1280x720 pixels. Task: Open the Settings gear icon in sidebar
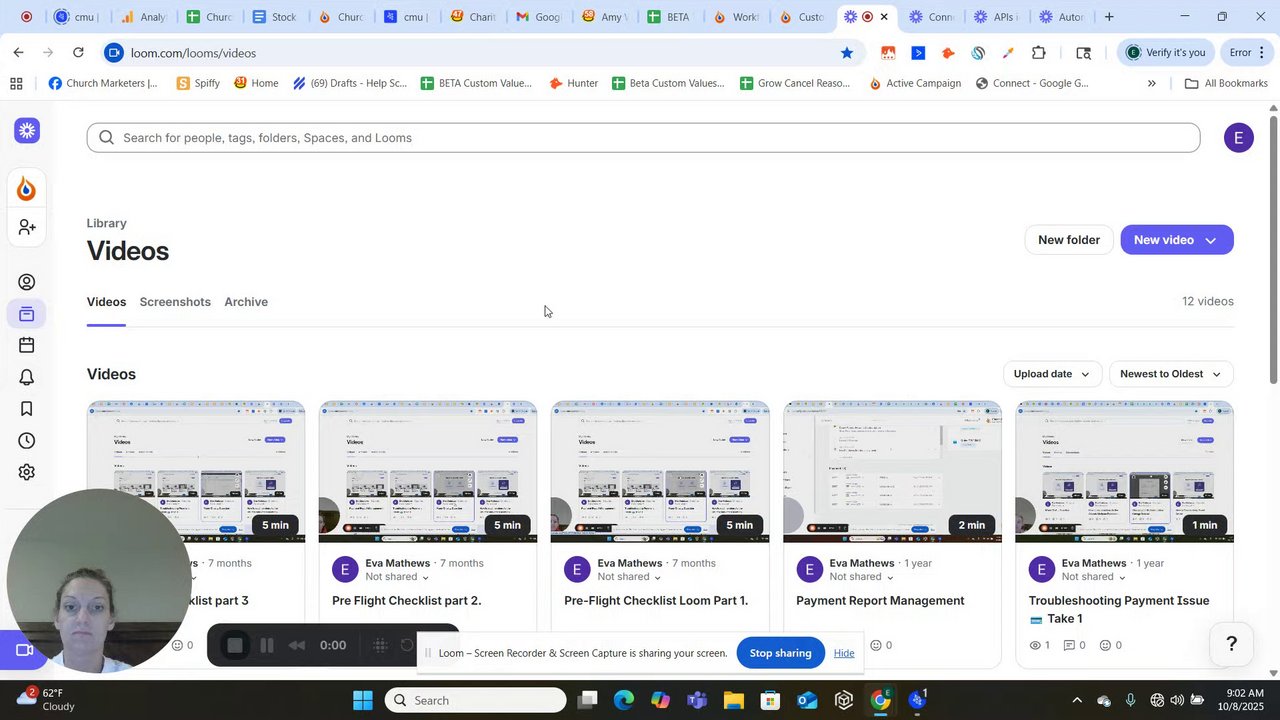point(27,472)
